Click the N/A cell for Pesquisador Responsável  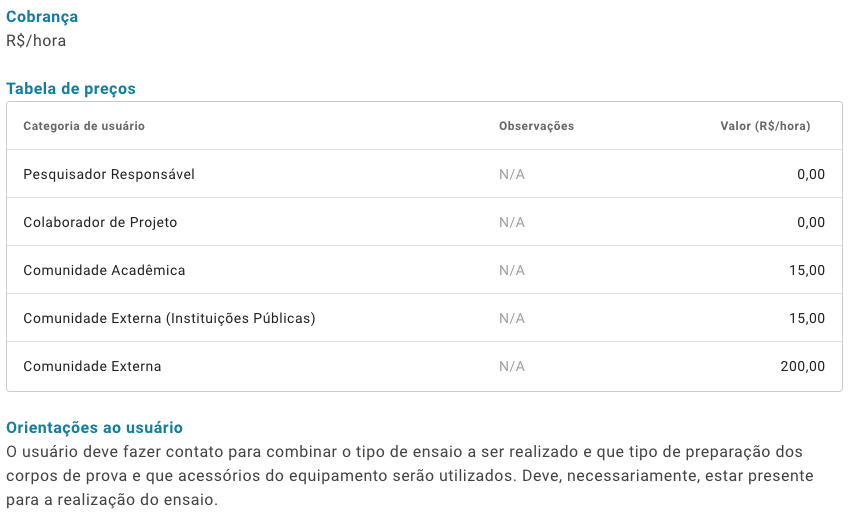[x=512, y=174]
